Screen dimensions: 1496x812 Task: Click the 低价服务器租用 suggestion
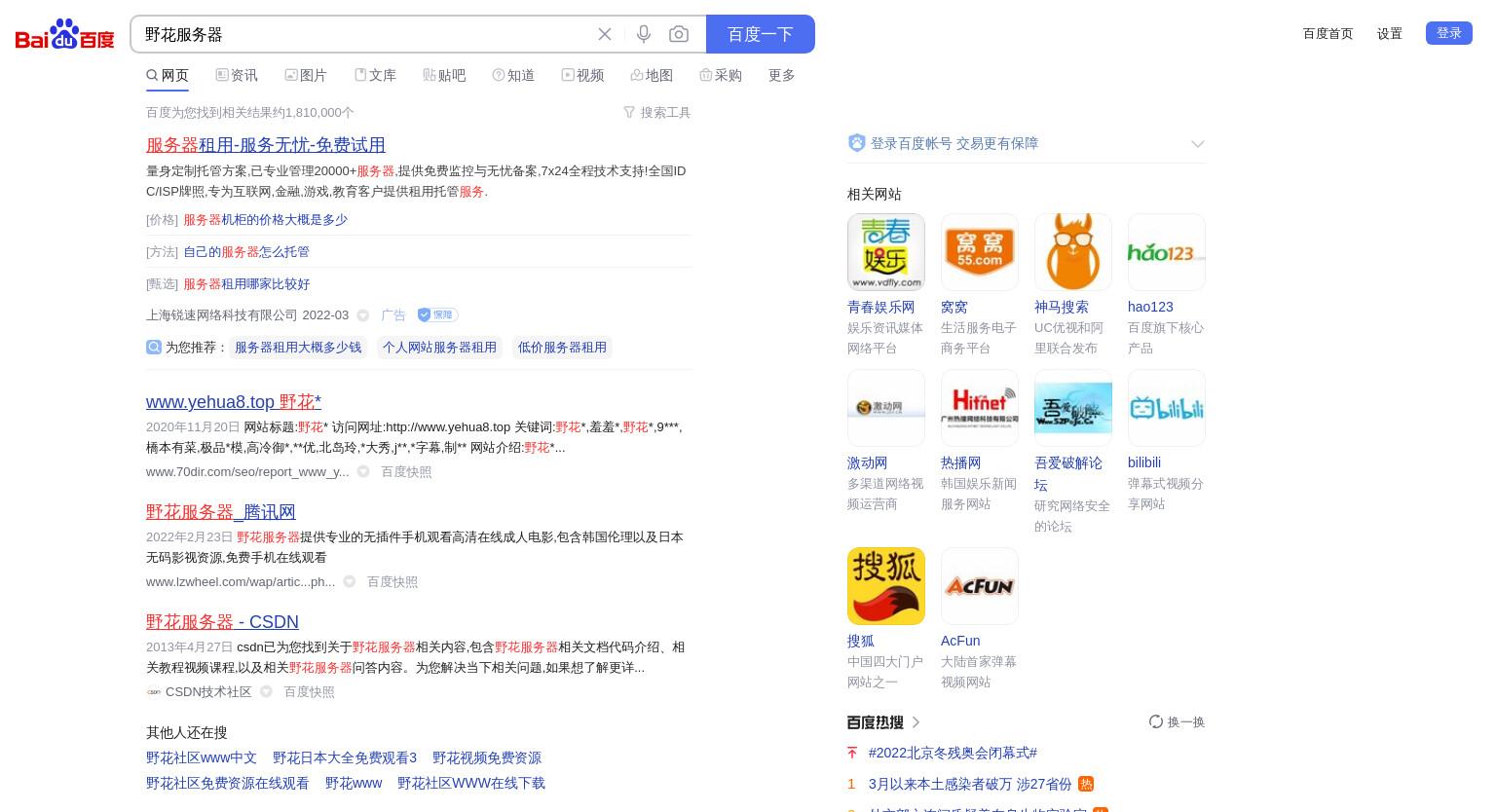562,347
